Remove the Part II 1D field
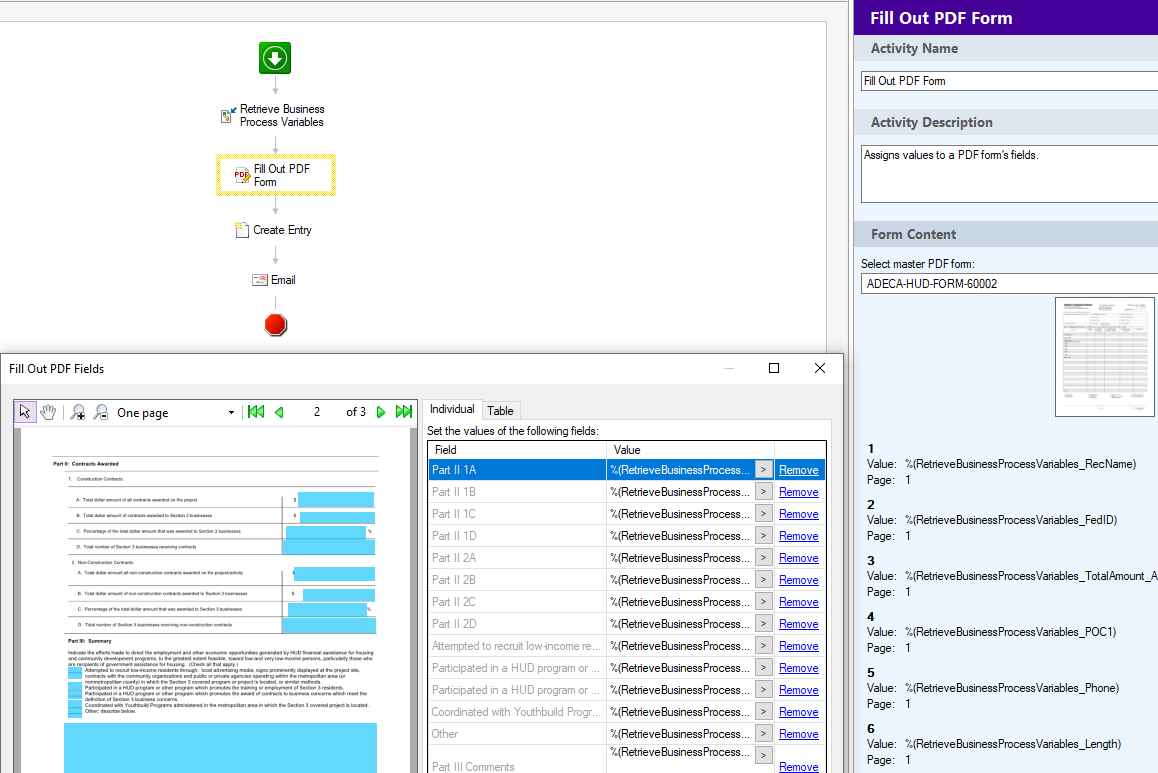Image resolution: width=1158 pixels, height=773 pixels. click(798, 536)
